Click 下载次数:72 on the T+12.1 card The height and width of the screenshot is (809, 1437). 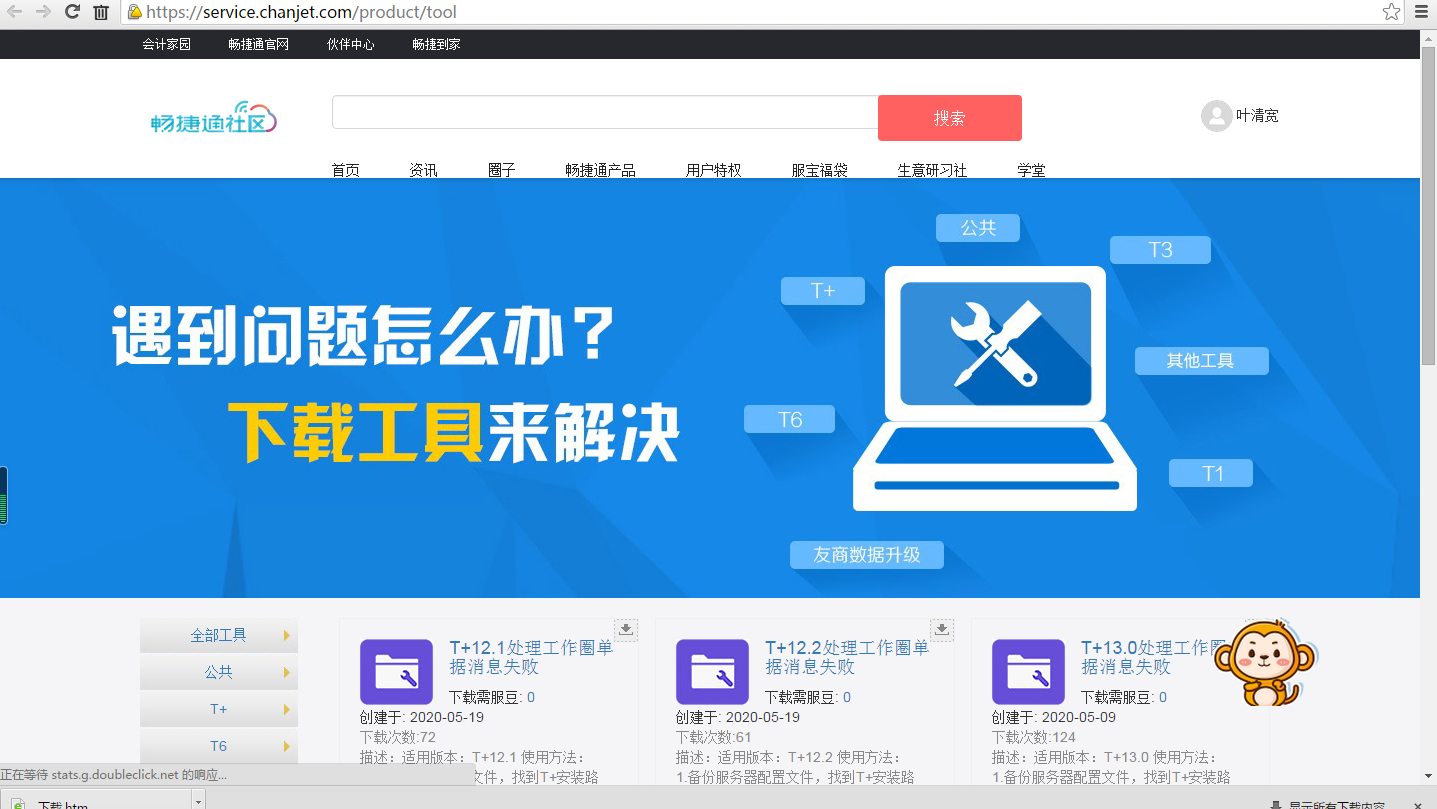[x=398, y=737]
